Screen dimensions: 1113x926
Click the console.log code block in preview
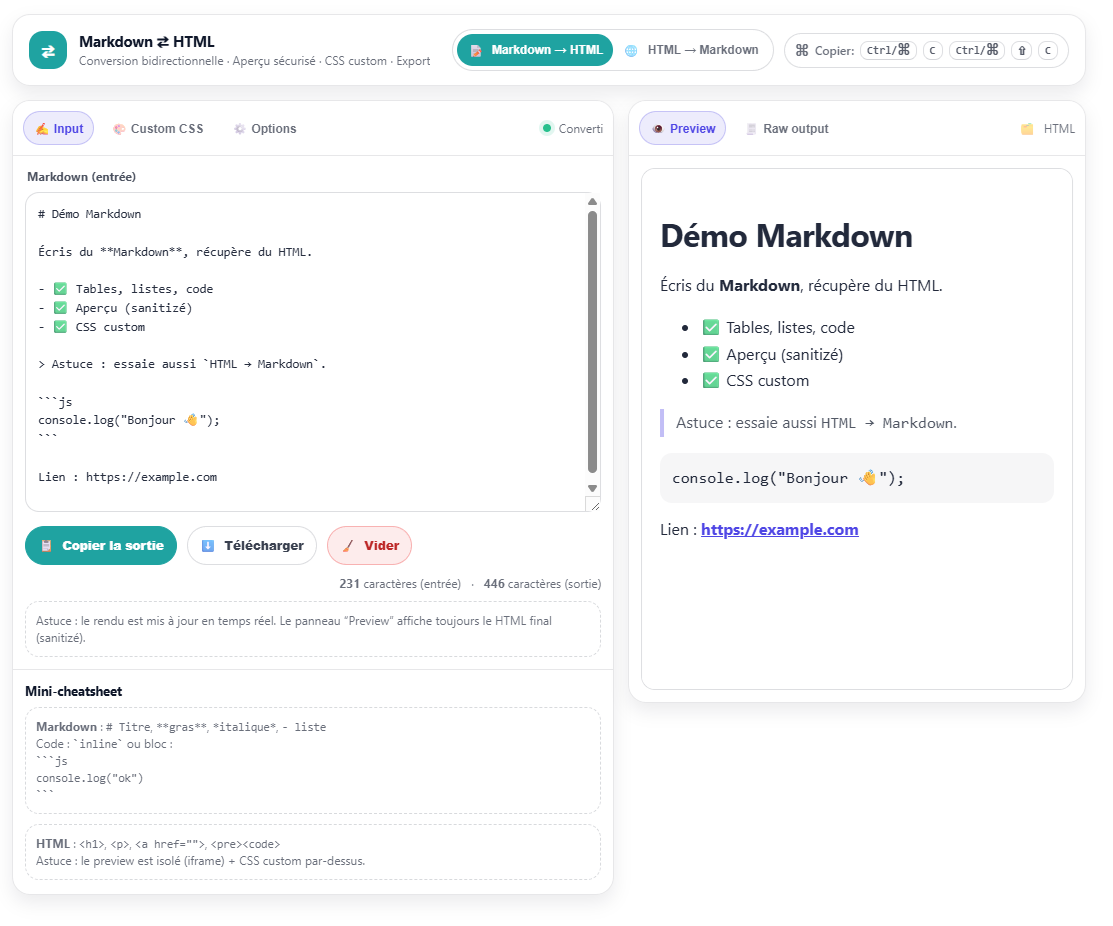coord(857,478)
